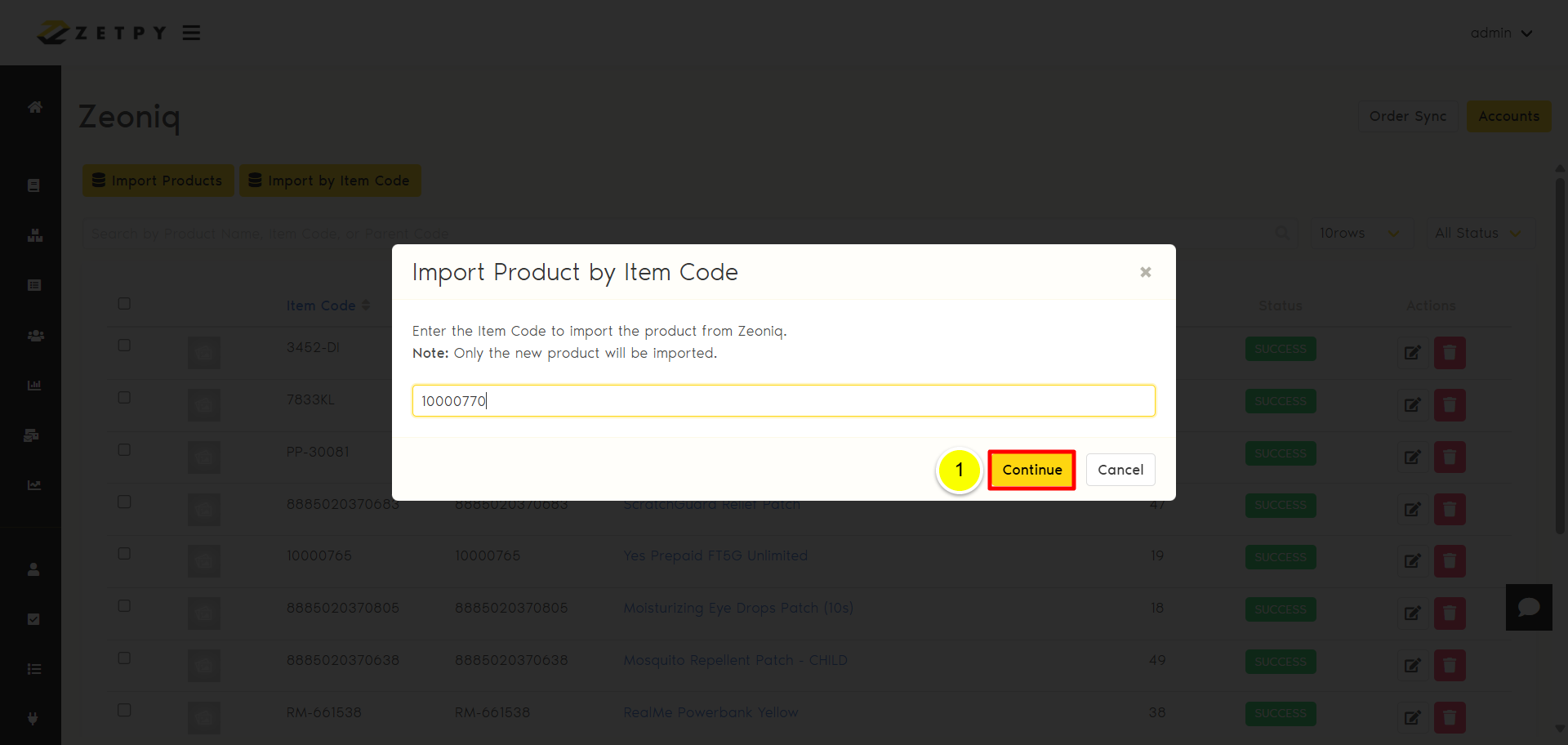Click the search magnifier icon

pyautogui.click(x=1282, y=234)
